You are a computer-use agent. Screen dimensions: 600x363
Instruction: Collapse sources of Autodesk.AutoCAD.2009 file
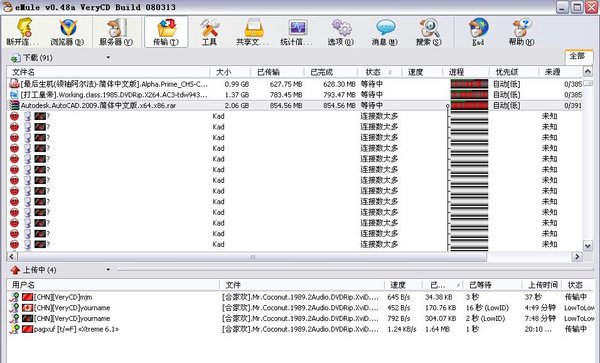[448, 106]
